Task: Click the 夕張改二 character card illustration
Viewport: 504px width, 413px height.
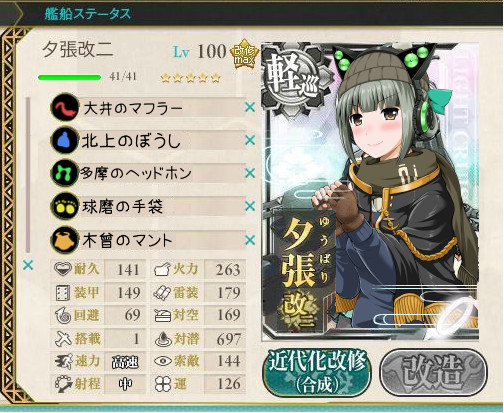Action: [x=371, y=192]
